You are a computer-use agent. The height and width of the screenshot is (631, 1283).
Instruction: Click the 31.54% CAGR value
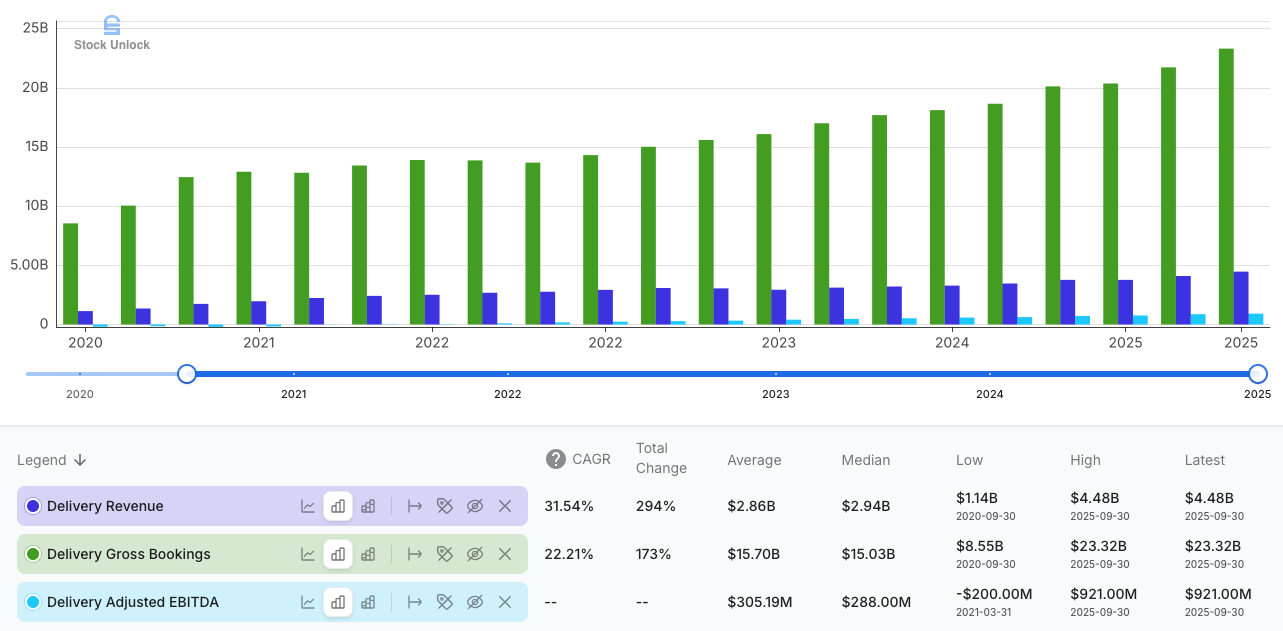569,506
